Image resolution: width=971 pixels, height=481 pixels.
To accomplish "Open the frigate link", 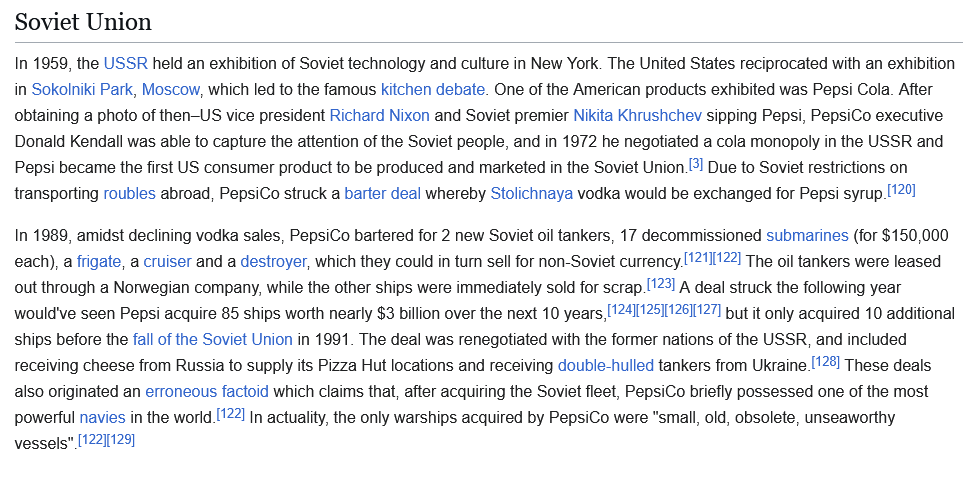I will coord(101,262).
